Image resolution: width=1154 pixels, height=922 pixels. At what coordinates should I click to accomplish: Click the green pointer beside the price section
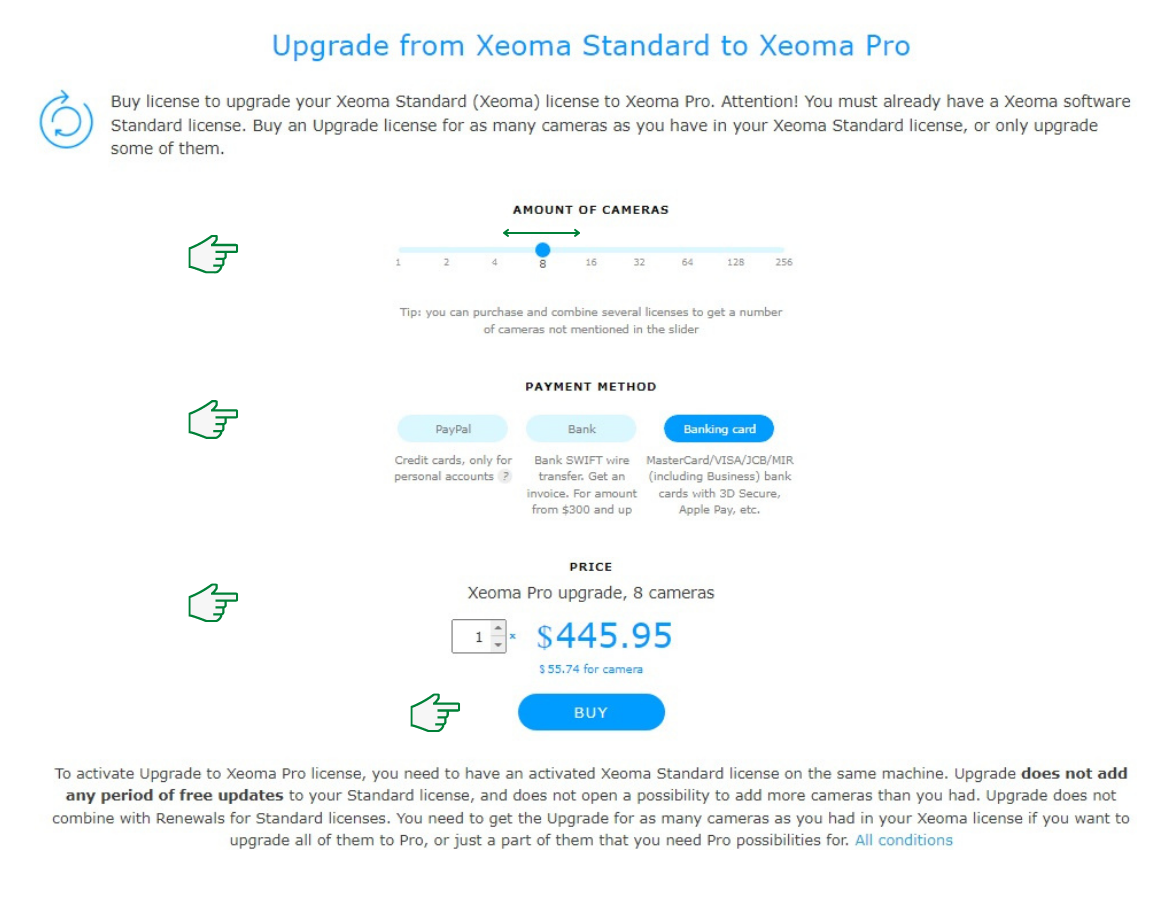[211, 601]
